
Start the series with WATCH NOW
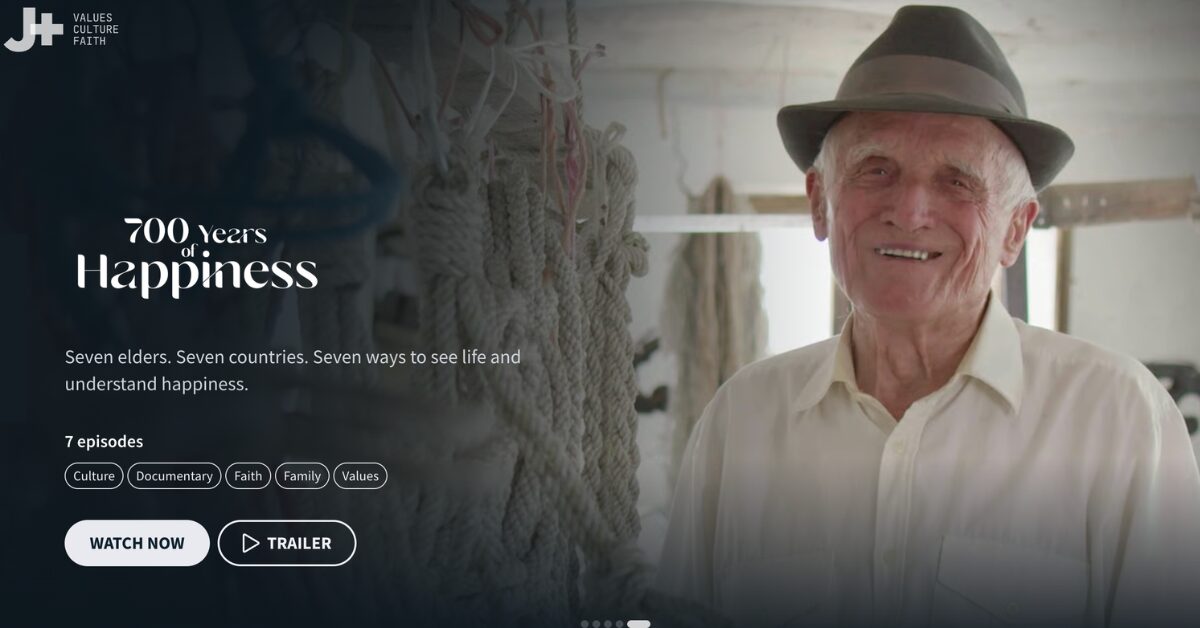pos(137,543)
